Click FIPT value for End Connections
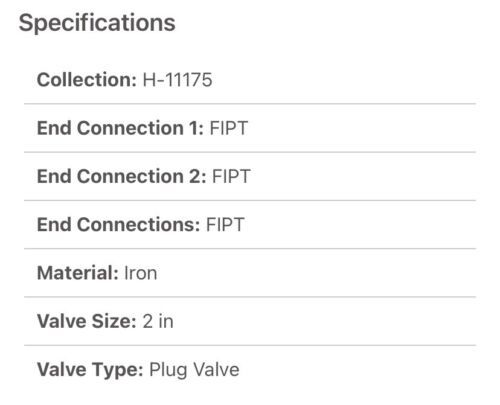 [x=225, y=225]
